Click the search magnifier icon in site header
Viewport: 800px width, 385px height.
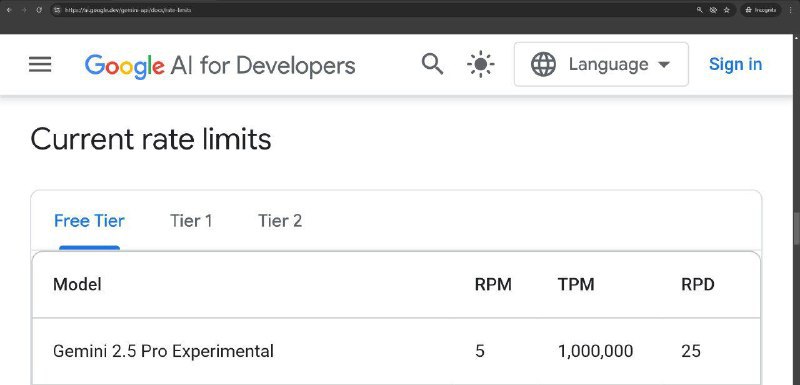432,64
